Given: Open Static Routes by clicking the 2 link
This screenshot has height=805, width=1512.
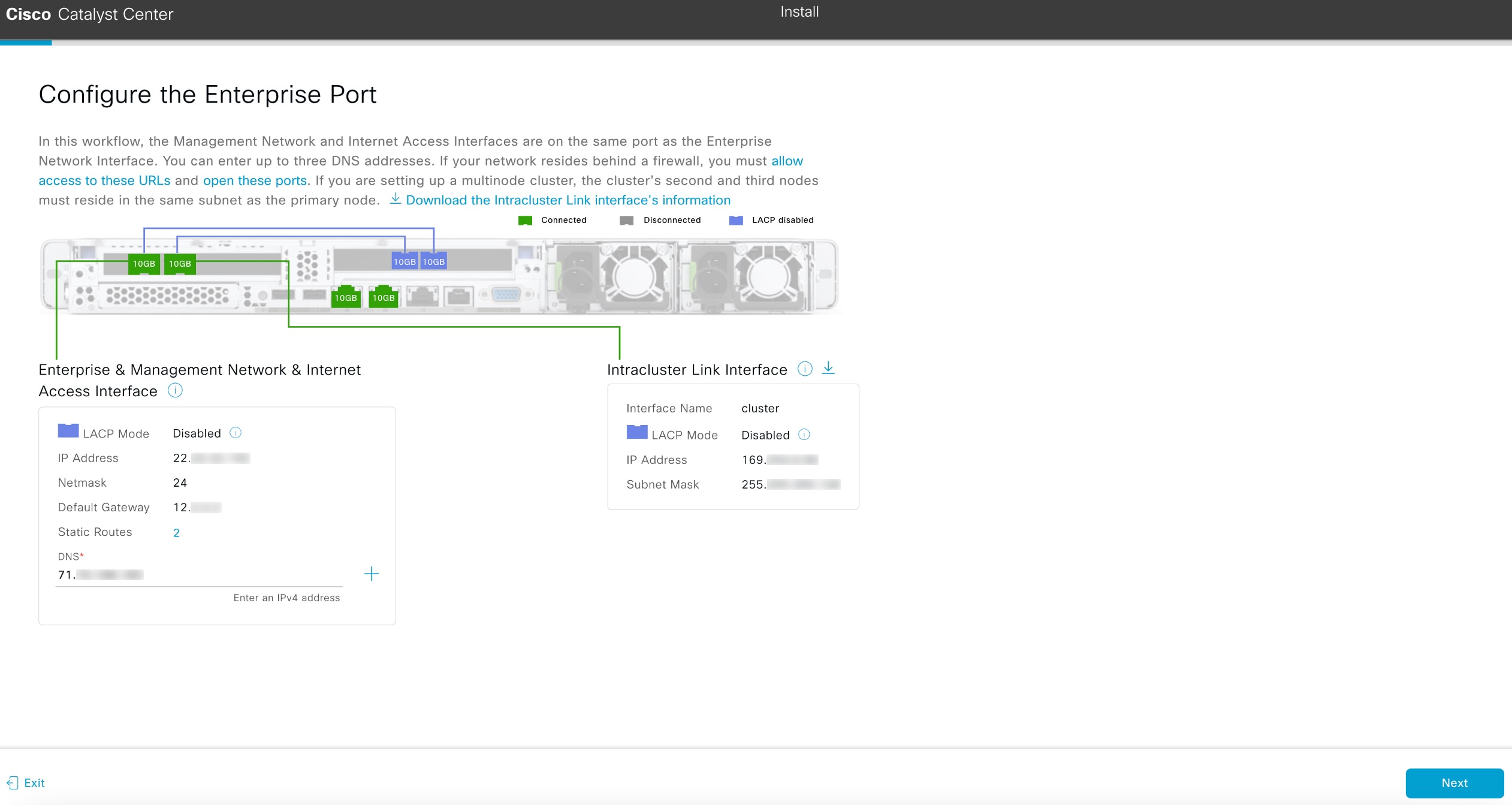Looking at the screenshot, I should pos(176,532).
